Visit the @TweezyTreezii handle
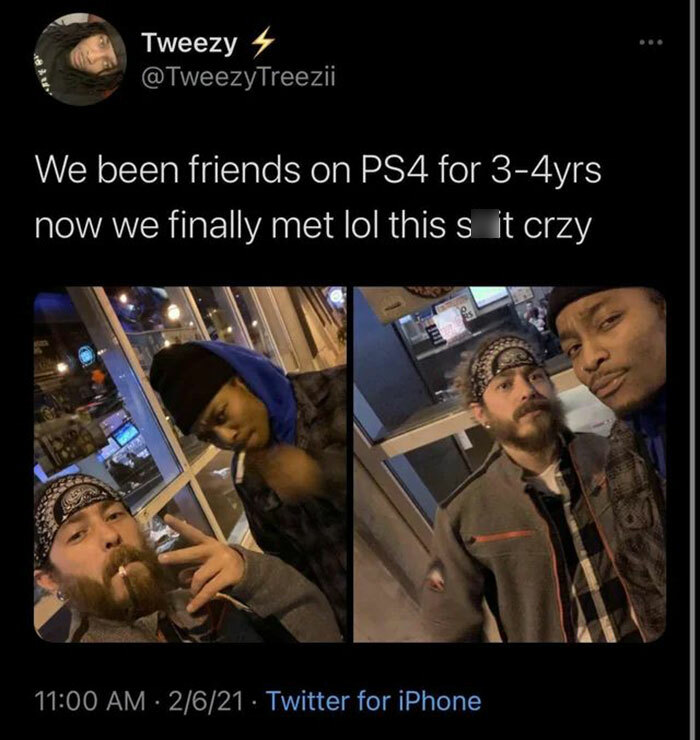Viewport: 700px width, 740px height. (x=238, y=77)
